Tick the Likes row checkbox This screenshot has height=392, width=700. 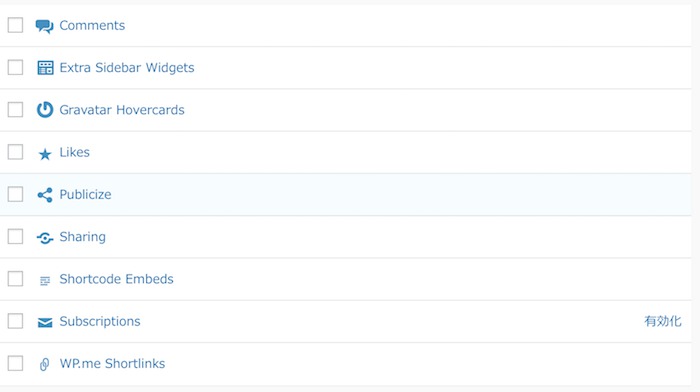(15, 152)
